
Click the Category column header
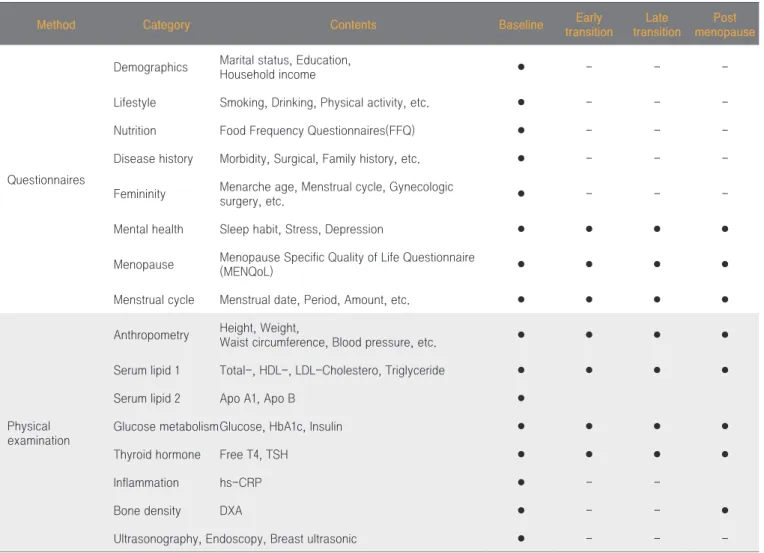pyautogui.click(x=166, y=25)
